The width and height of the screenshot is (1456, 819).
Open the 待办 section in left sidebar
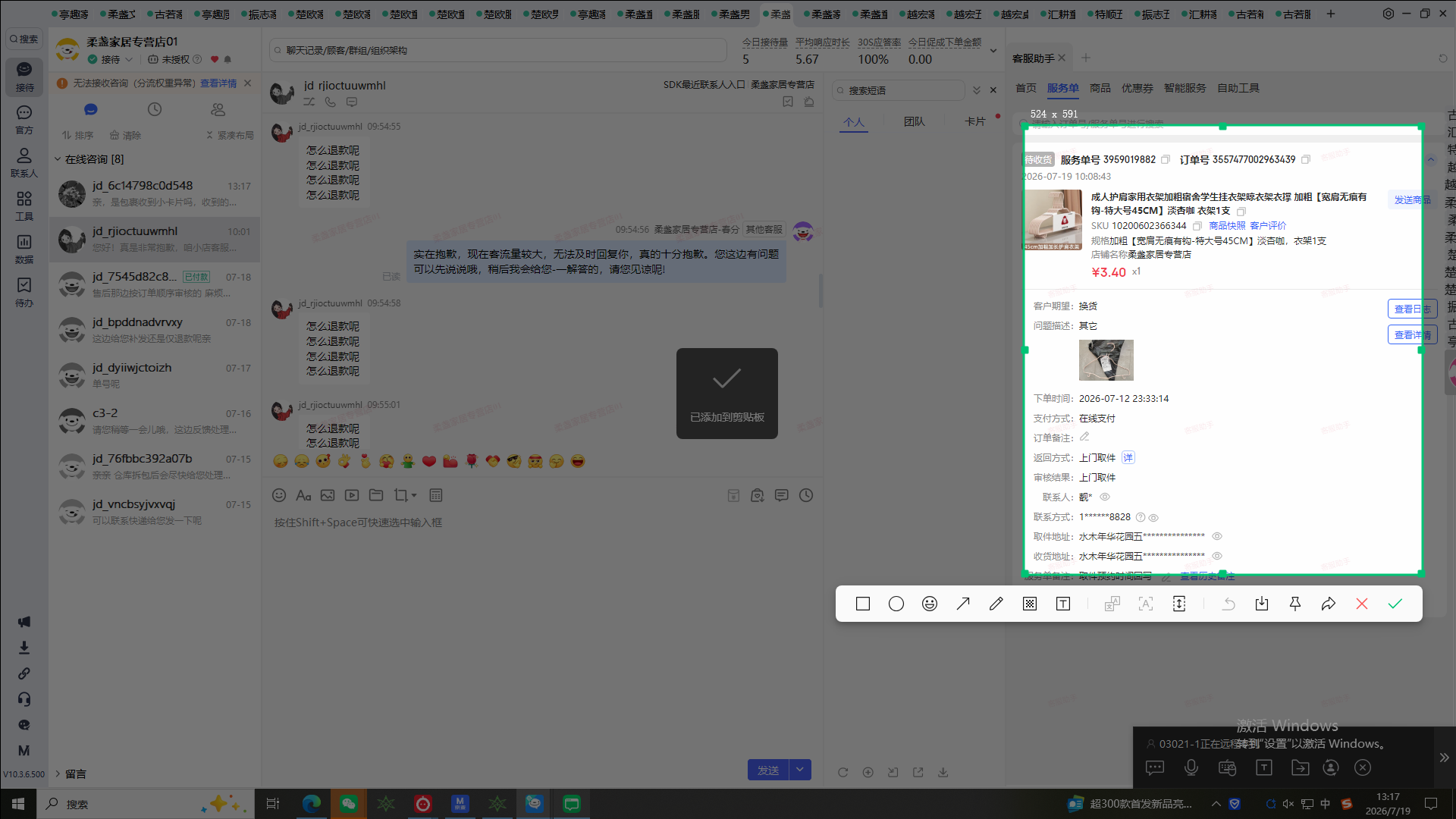point(24,292)
